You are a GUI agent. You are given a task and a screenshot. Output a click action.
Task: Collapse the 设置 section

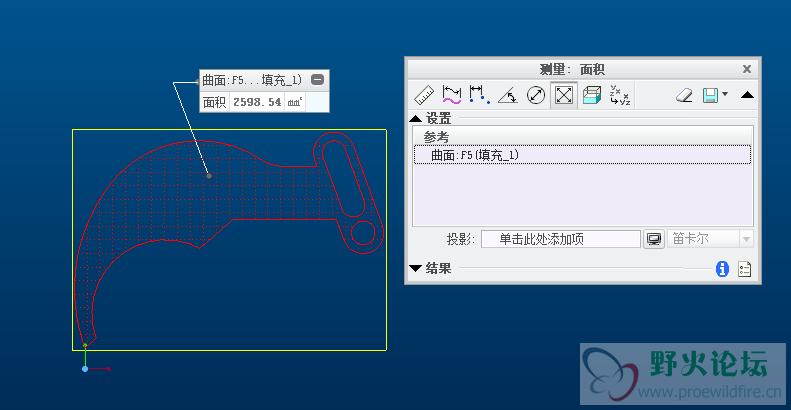pyautogui.click(x=416, y=119)
